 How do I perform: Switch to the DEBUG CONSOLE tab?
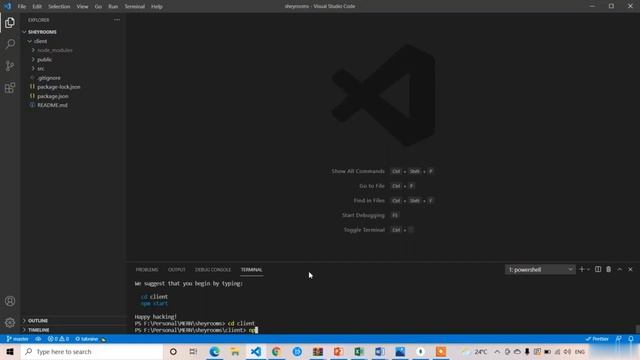click(x=213, y=270)
